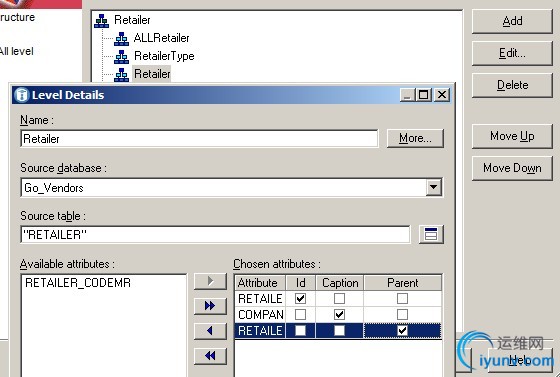Click the Go_Vendors source database combo box
The height and width of the screenshot is (377, 560).
click(231, 187)
